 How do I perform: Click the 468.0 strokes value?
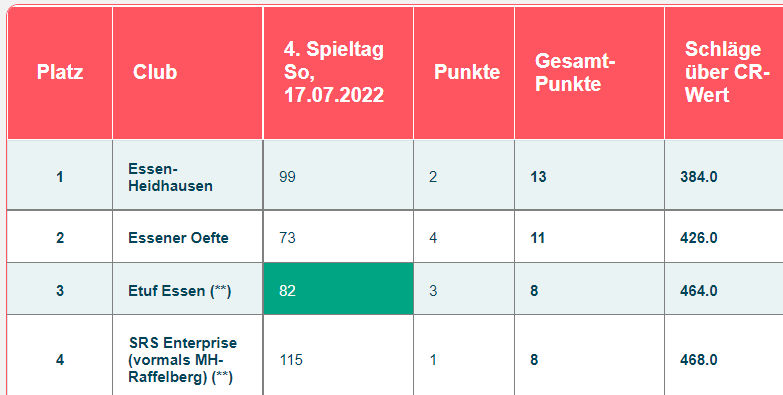(699, 360)
